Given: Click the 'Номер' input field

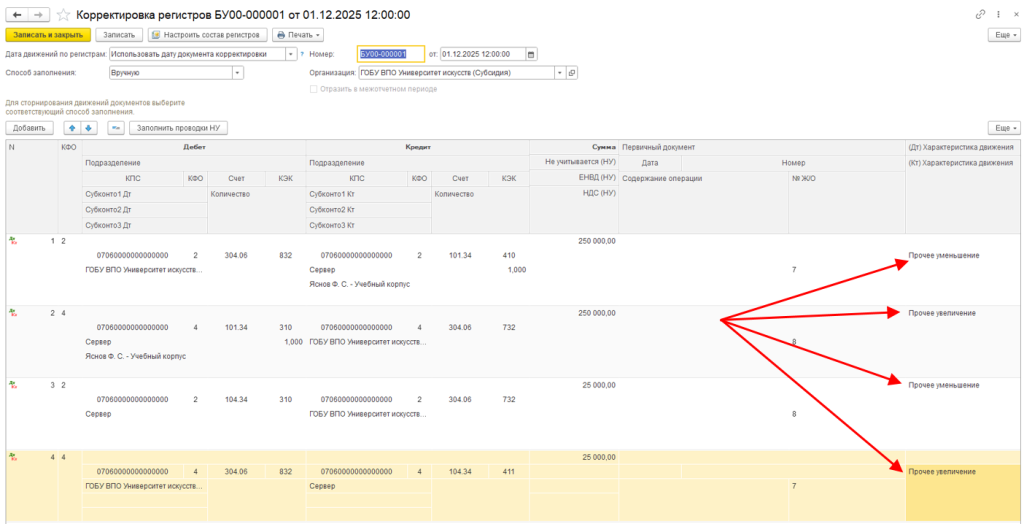Looking at the screenshot, I should point(390,54).
